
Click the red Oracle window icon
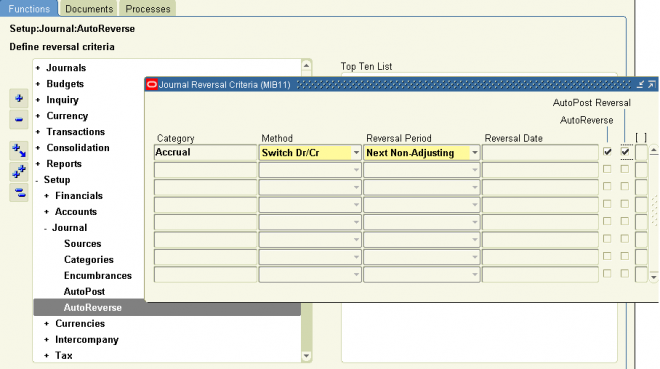pyautogui.click(x=152, y=85)
